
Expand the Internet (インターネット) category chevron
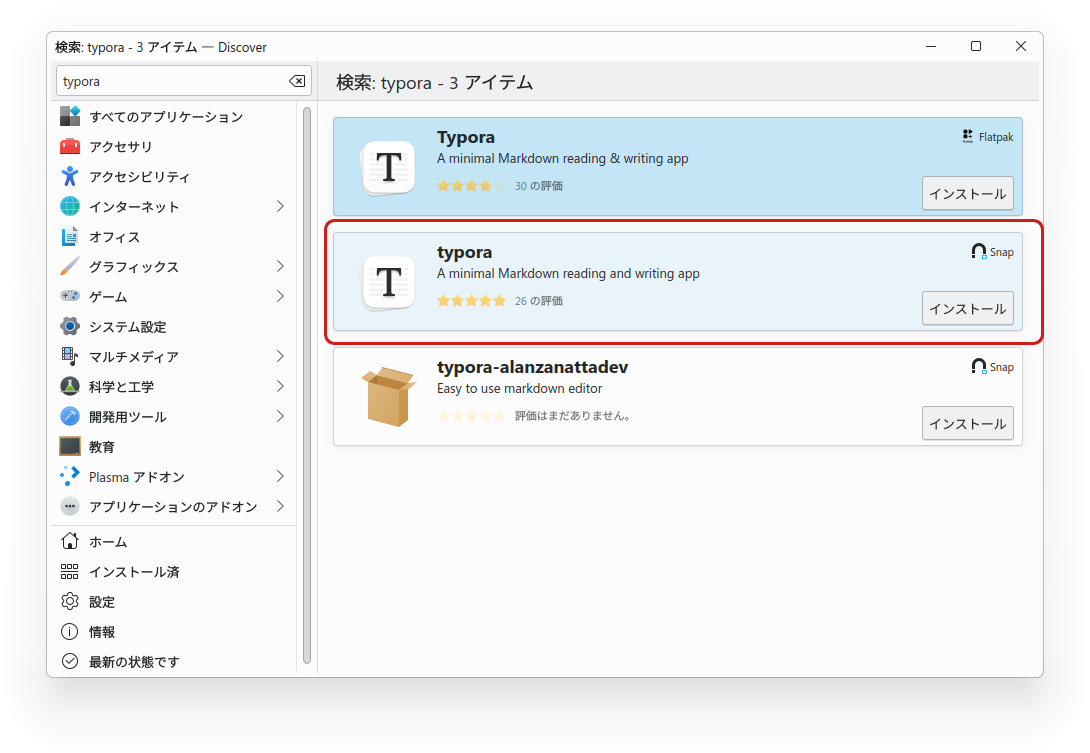[280, 207]
